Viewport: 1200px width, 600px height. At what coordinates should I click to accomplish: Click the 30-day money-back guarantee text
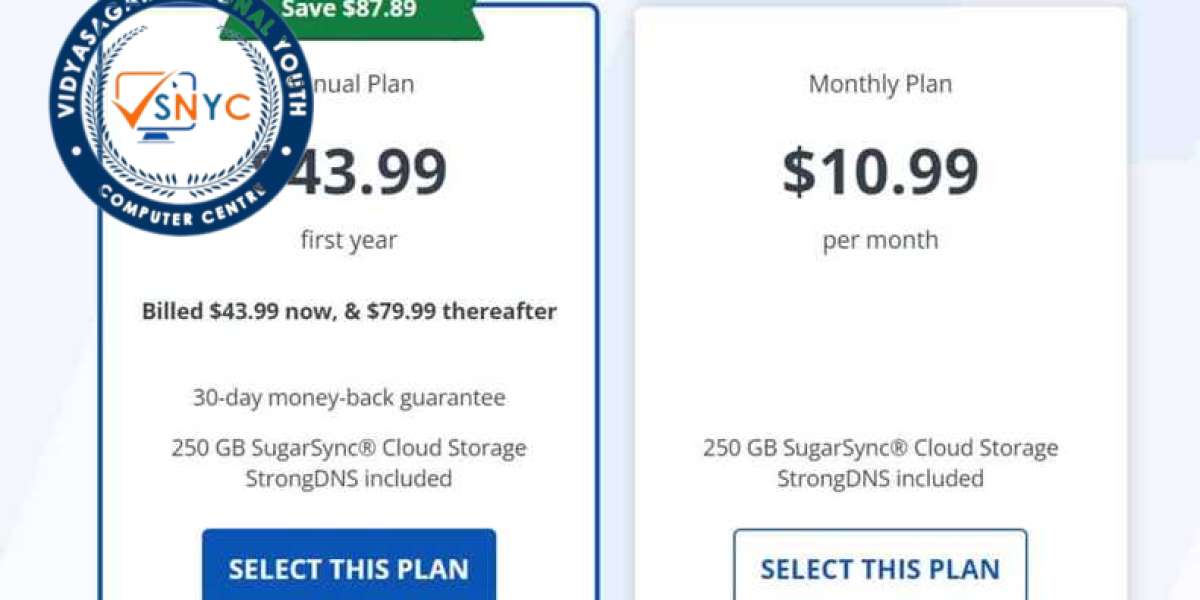tap(349, 398)
